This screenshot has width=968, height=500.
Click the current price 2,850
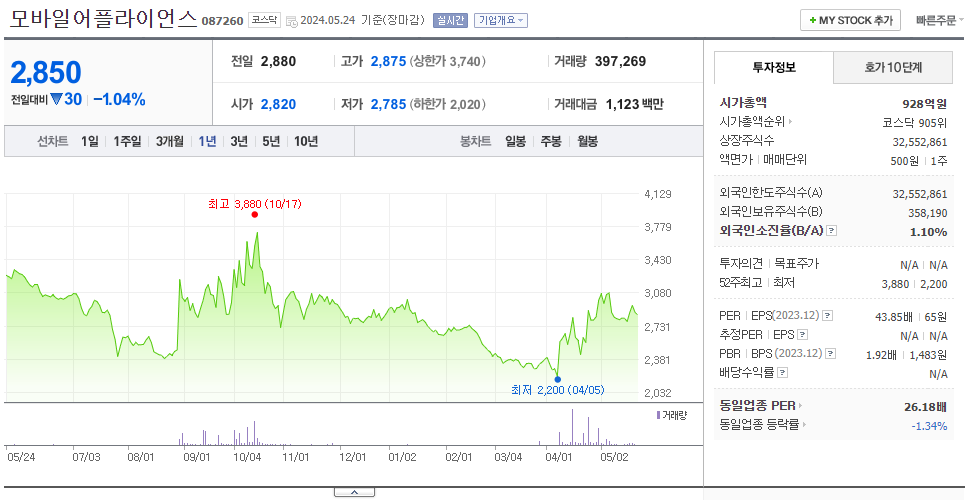point(46,73)
